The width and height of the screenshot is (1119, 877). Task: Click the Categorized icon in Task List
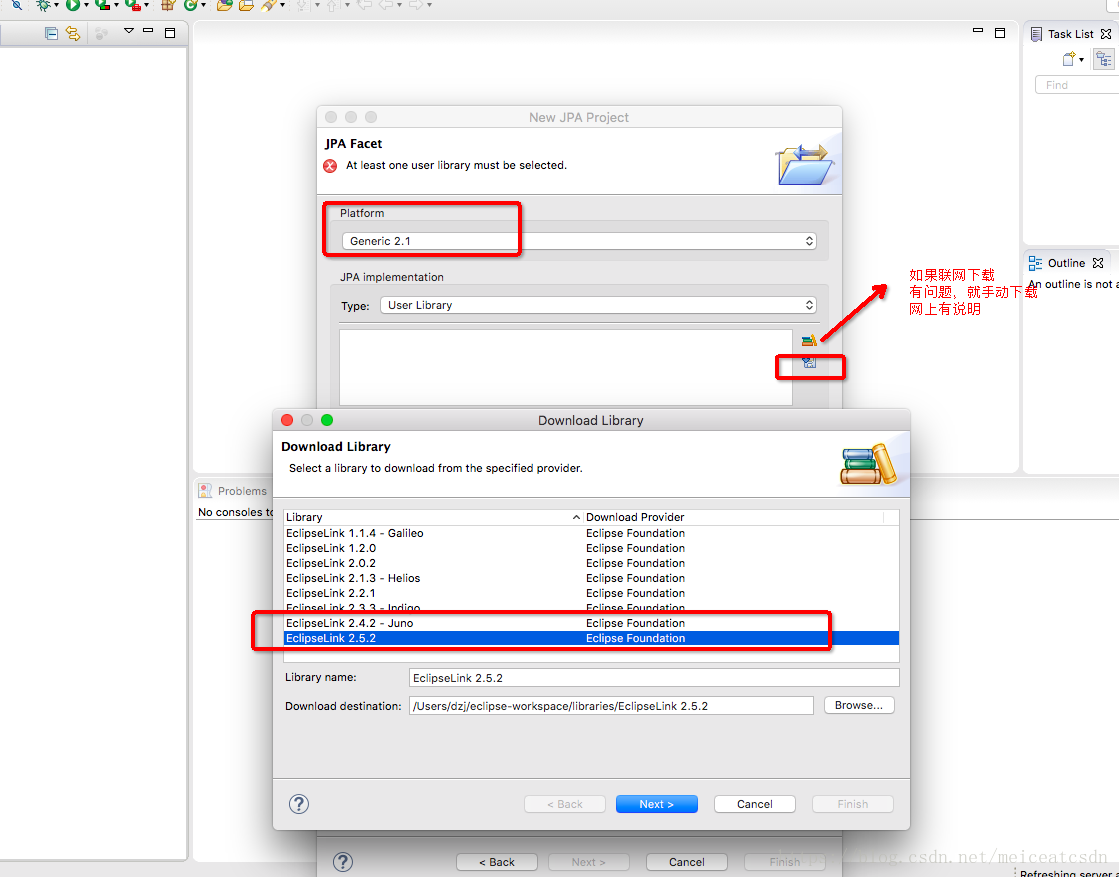pyautogui.click(x=1103, y=59)
